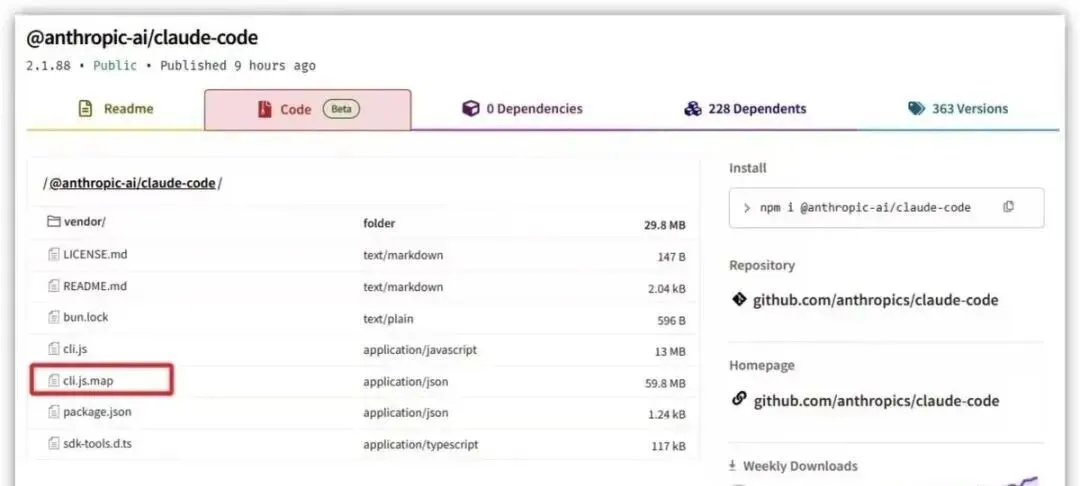Click the Code tab file icon

click(x=264, y=109)
